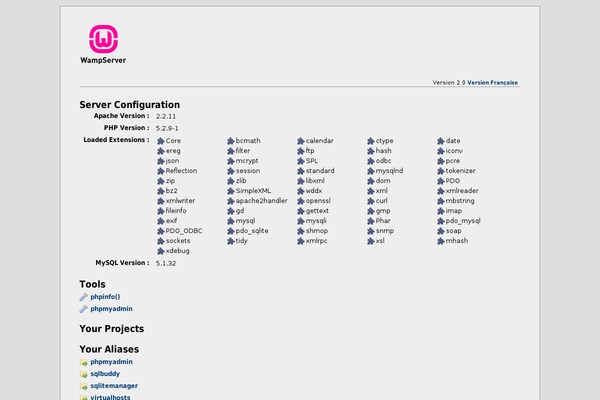Click the xmlreader extension name
This screenshot has height=400, width=600.
point(462,191)
